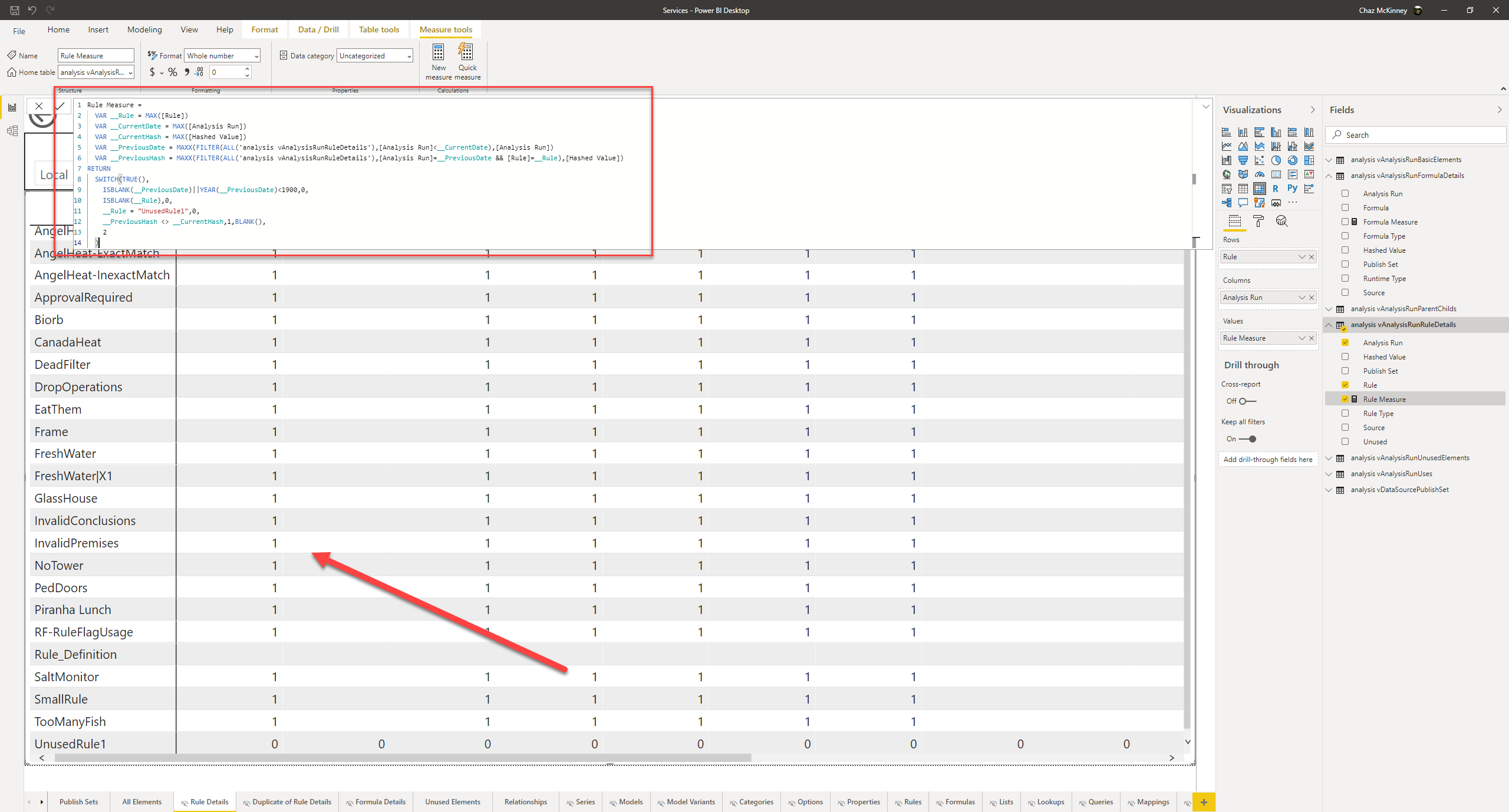
Task: Click the percentage format button
Action: point(172,72)
